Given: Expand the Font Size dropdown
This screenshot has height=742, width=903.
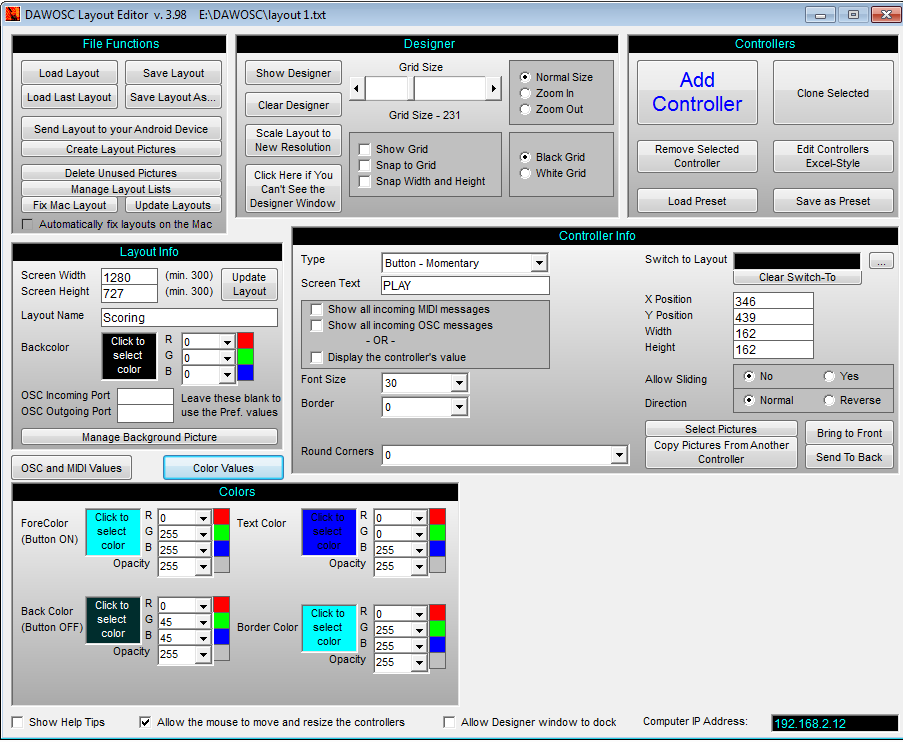Looking at the screenshot, I should pos(459,383).
